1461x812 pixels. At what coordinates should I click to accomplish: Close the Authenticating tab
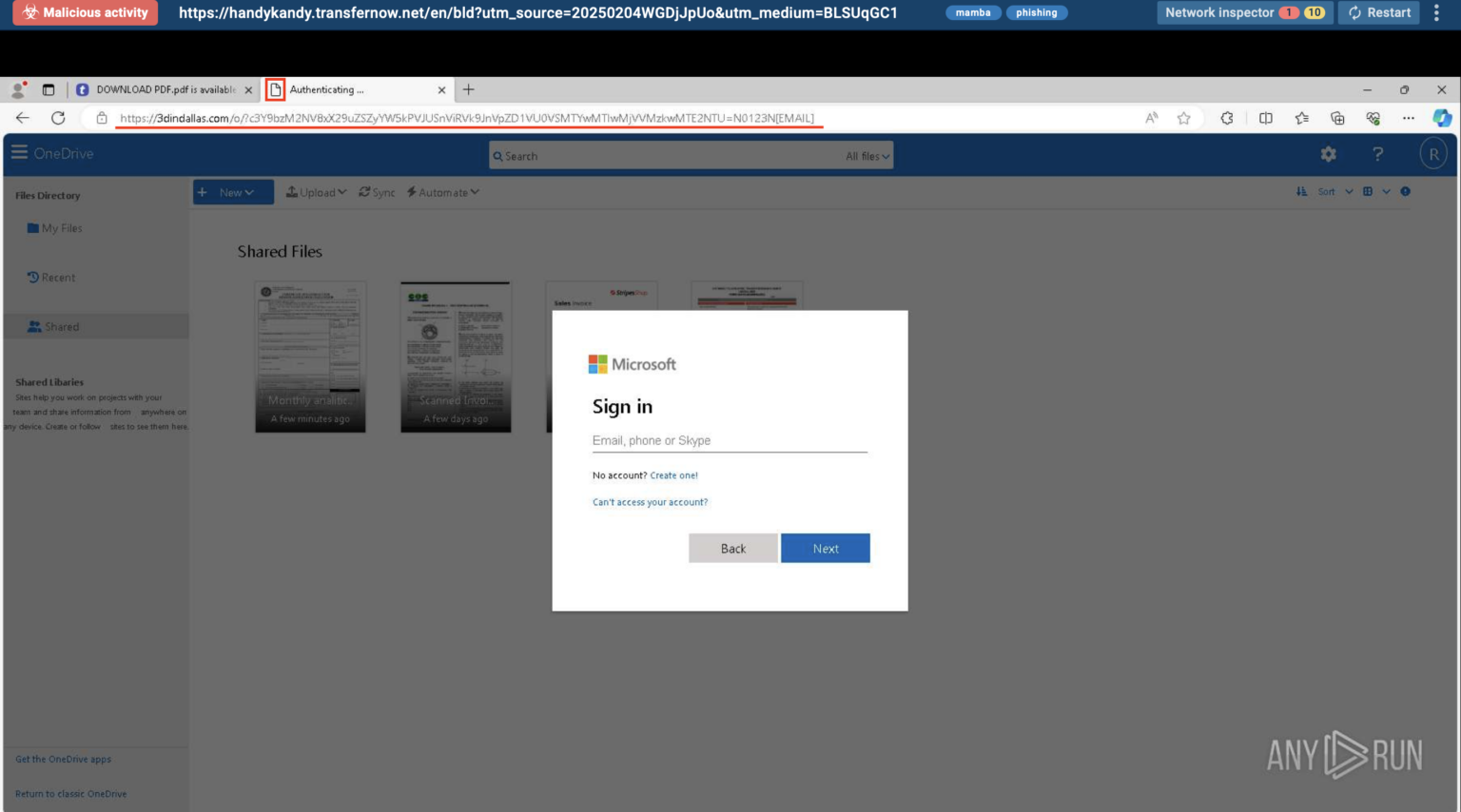click(x=441, y=90)
